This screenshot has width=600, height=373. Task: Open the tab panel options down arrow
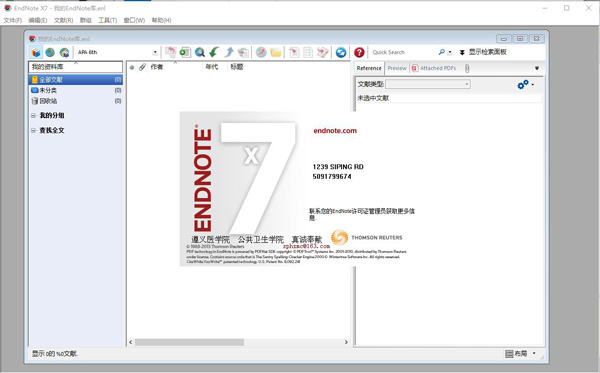point(537,68)
